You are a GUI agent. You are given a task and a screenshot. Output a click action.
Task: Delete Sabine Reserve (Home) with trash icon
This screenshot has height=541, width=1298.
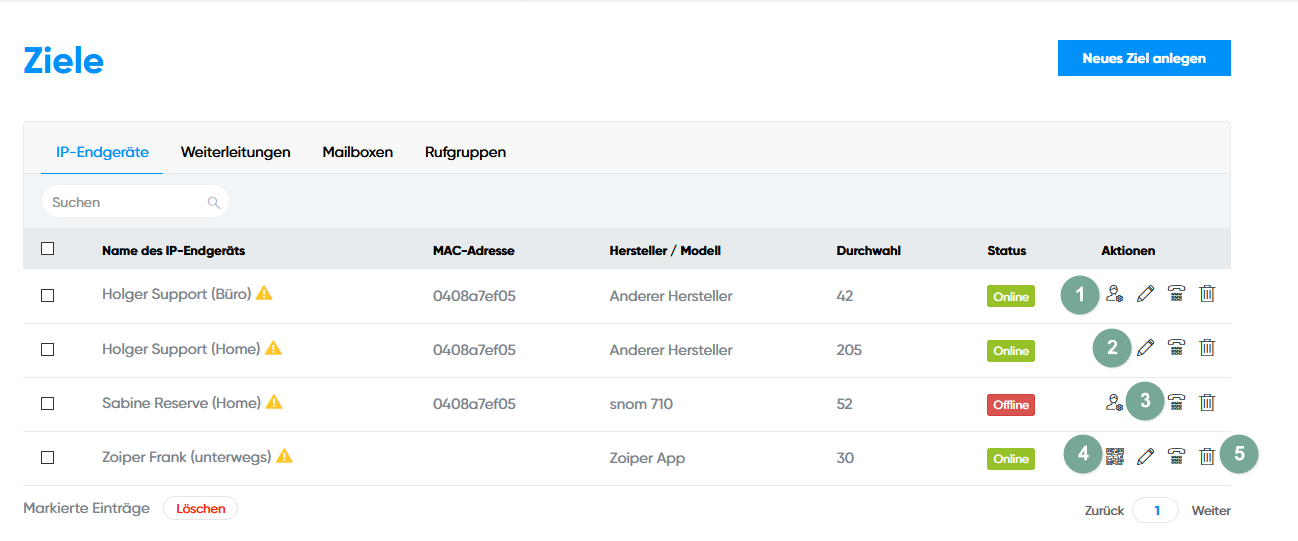[1207, 402]
